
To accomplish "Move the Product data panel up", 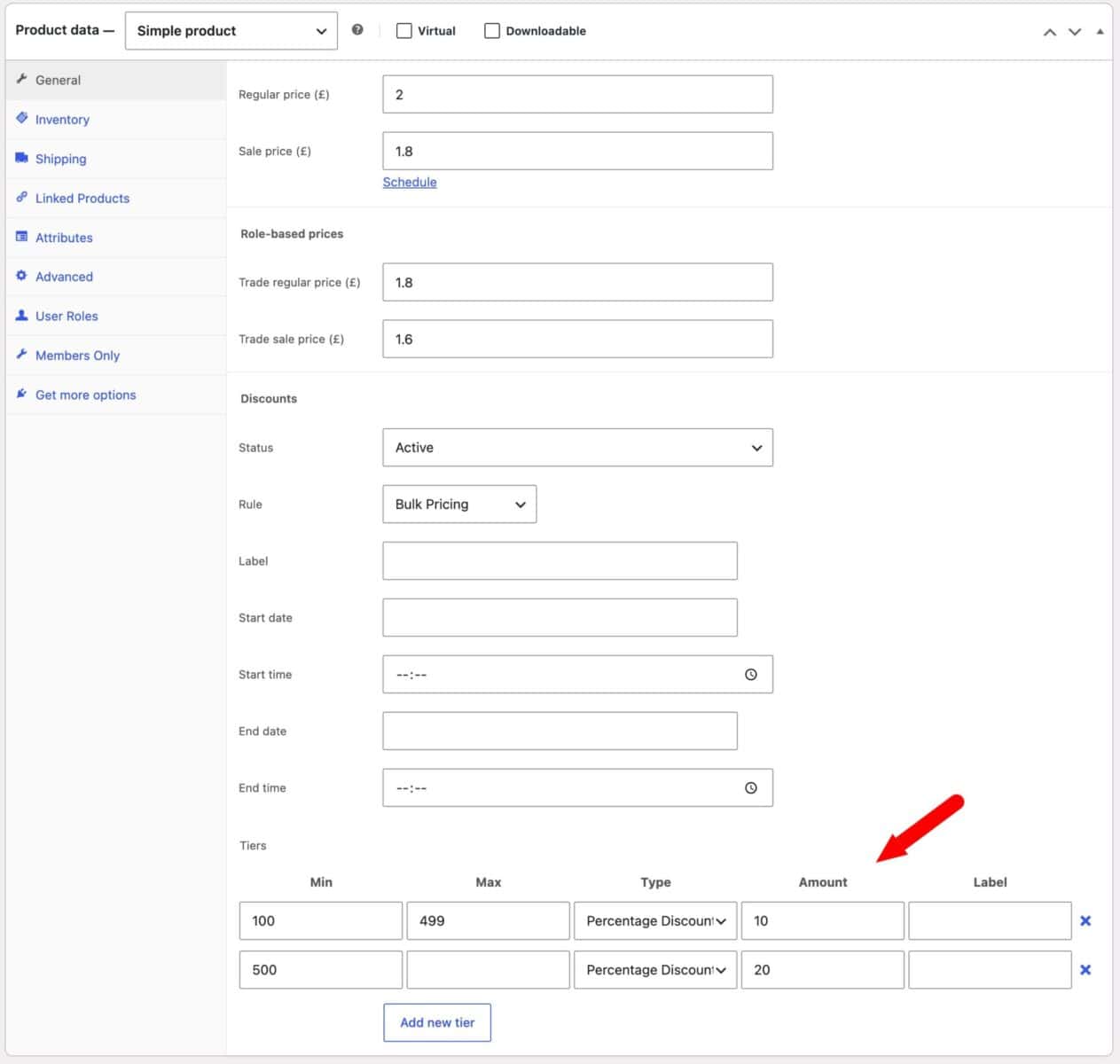I will [x=1050, y=32].
